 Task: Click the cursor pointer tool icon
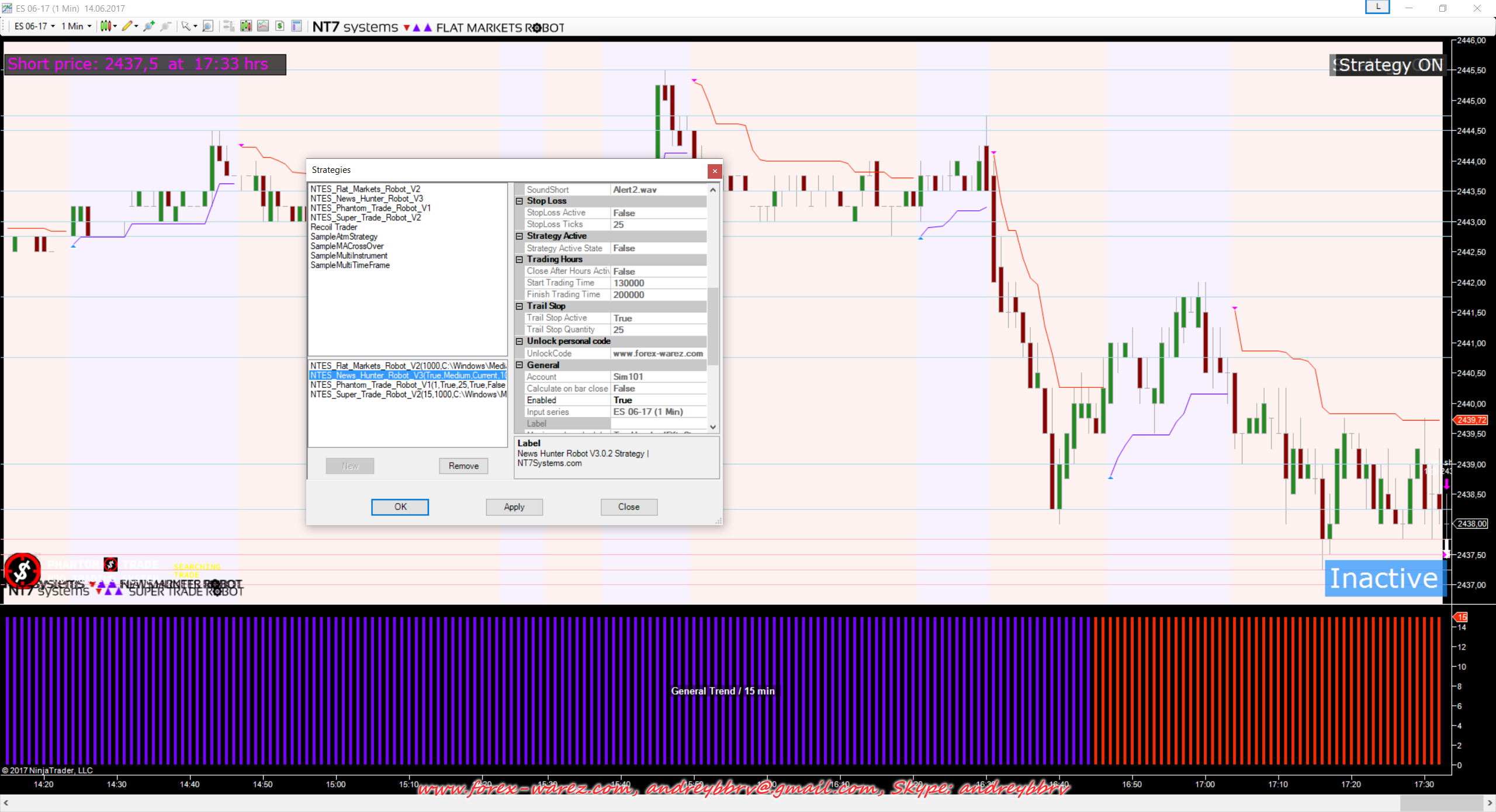(185, 26)
